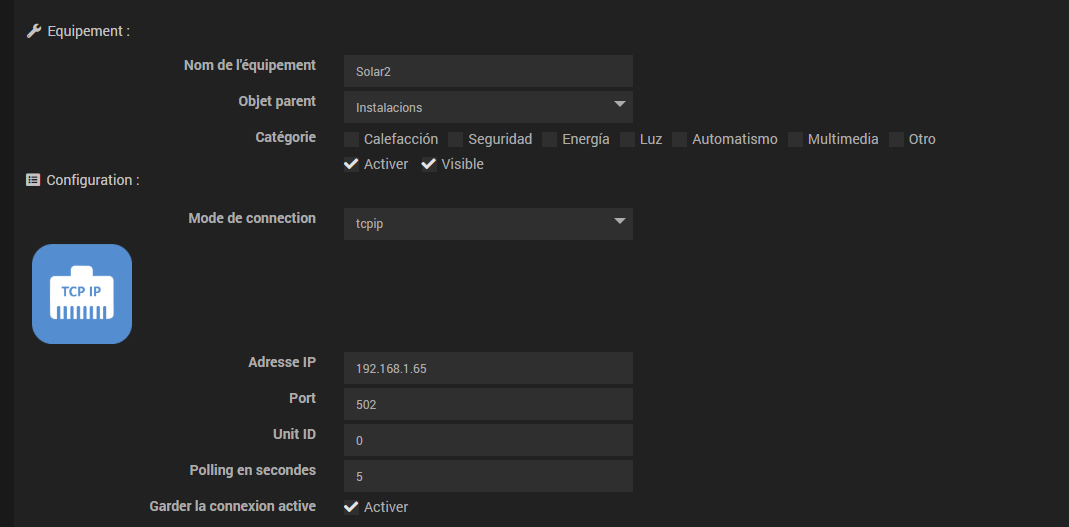Toggle the Luz category checkbox
Viewport: 1069px width, 527px height.
coord(627,140)
